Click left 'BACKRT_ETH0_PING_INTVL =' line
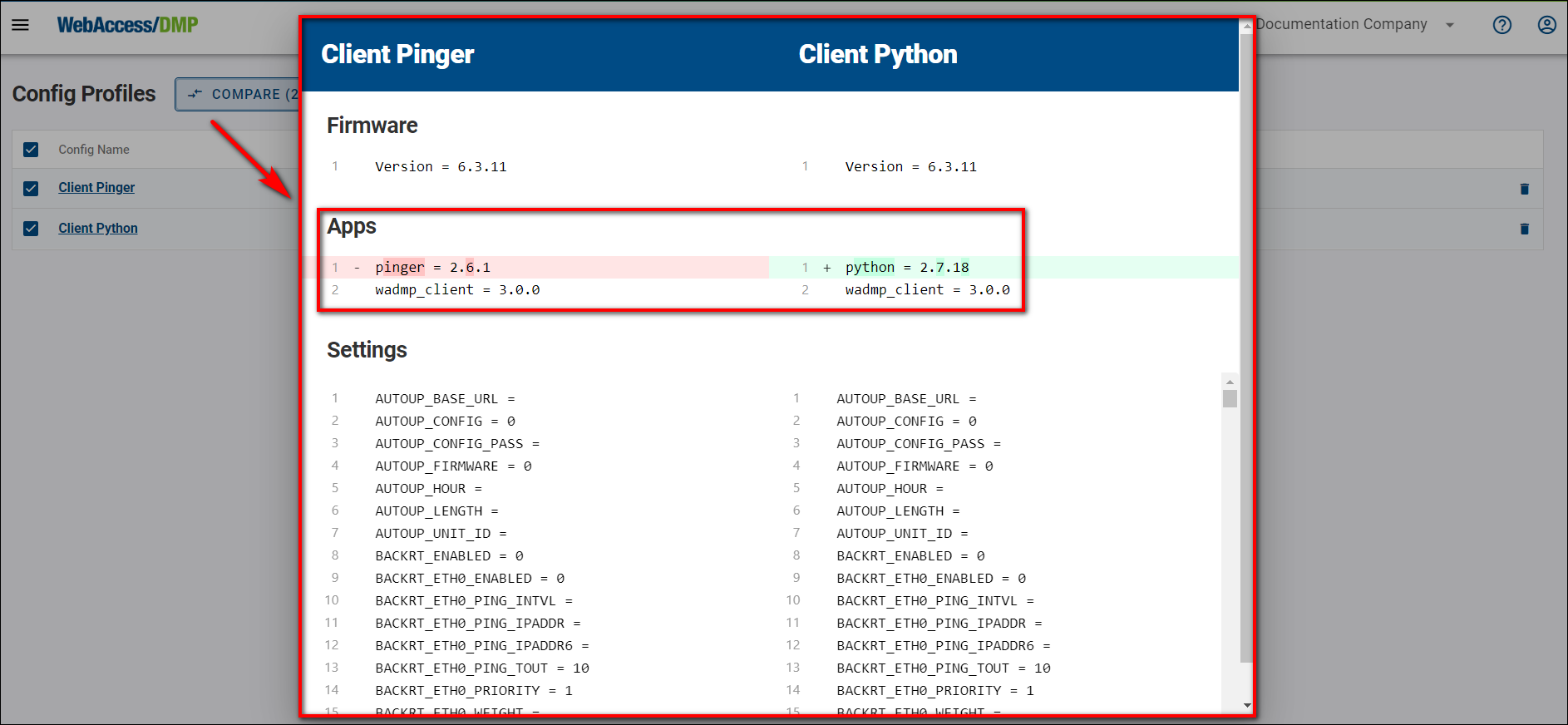The width and height of the screenshot is (1568, 725). 474,601
